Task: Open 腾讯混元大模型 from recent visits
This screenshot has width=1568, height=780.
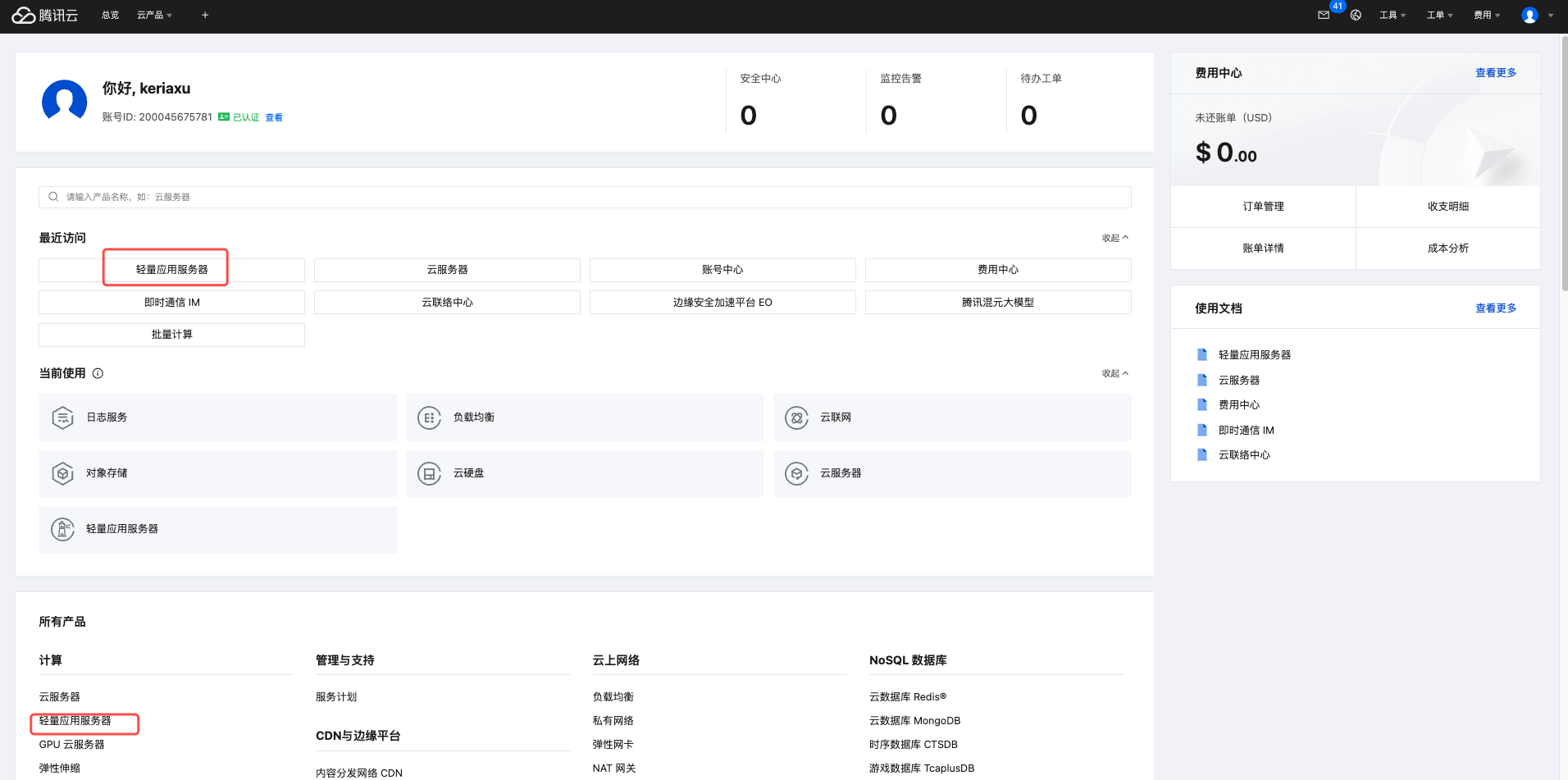Action: [x=997, y=303]
